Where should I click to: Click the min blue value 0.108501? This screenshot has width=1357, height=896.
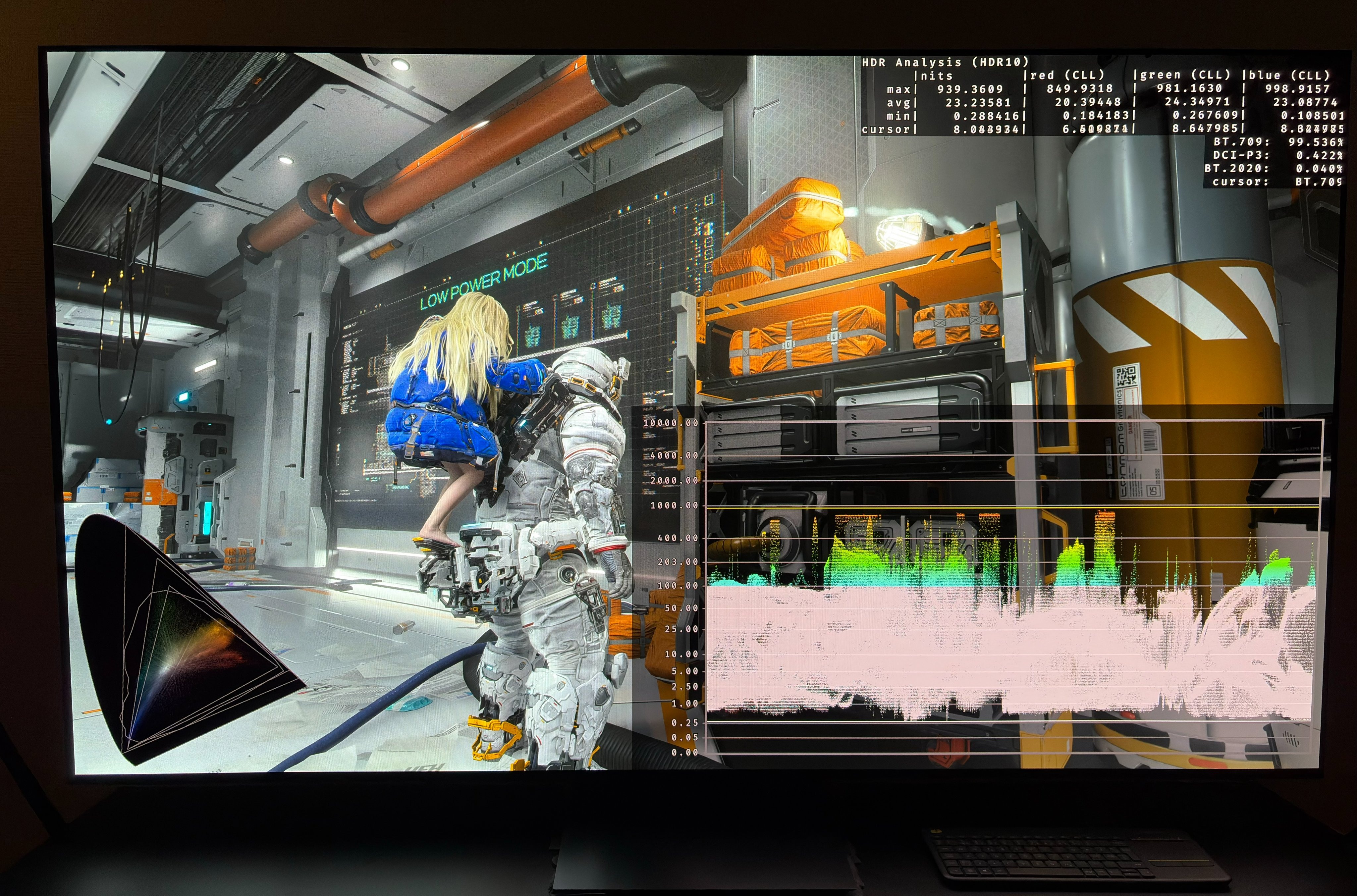click(x=1313, y=115)
